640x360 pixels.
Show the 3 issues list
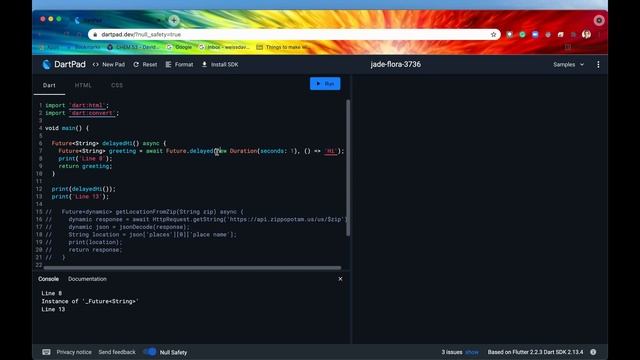tap(472, 352)
